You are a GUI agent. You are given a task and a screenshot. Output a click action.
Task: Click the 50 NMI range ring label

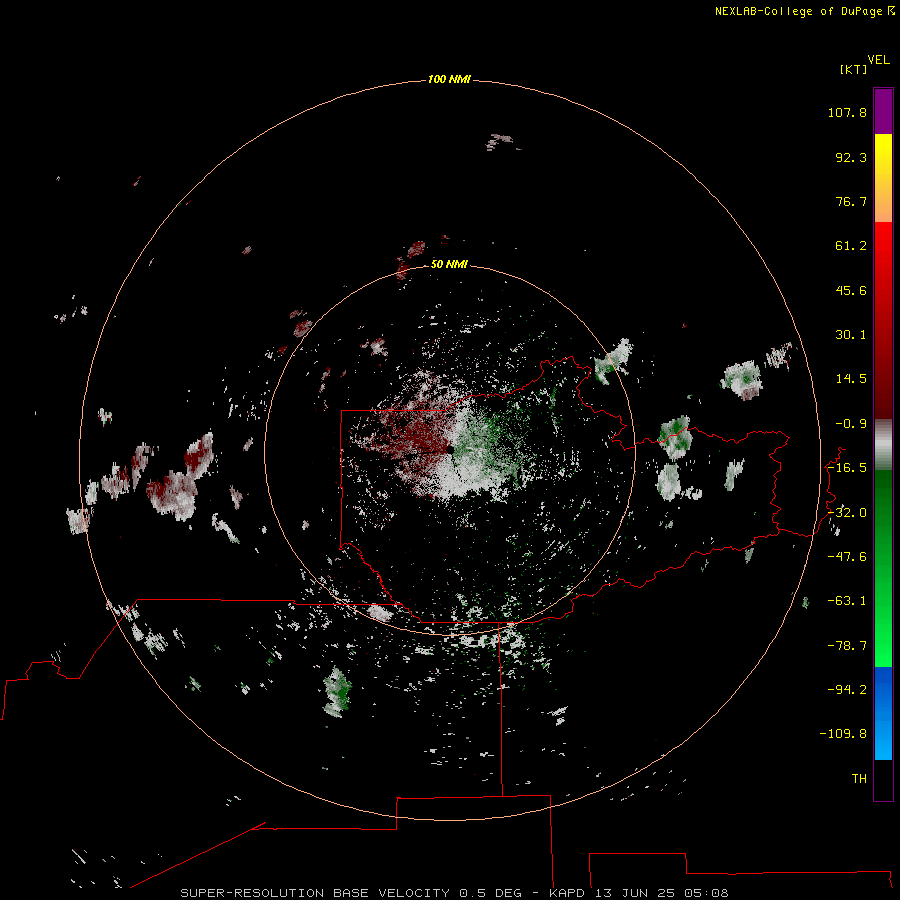coord(449,264)
